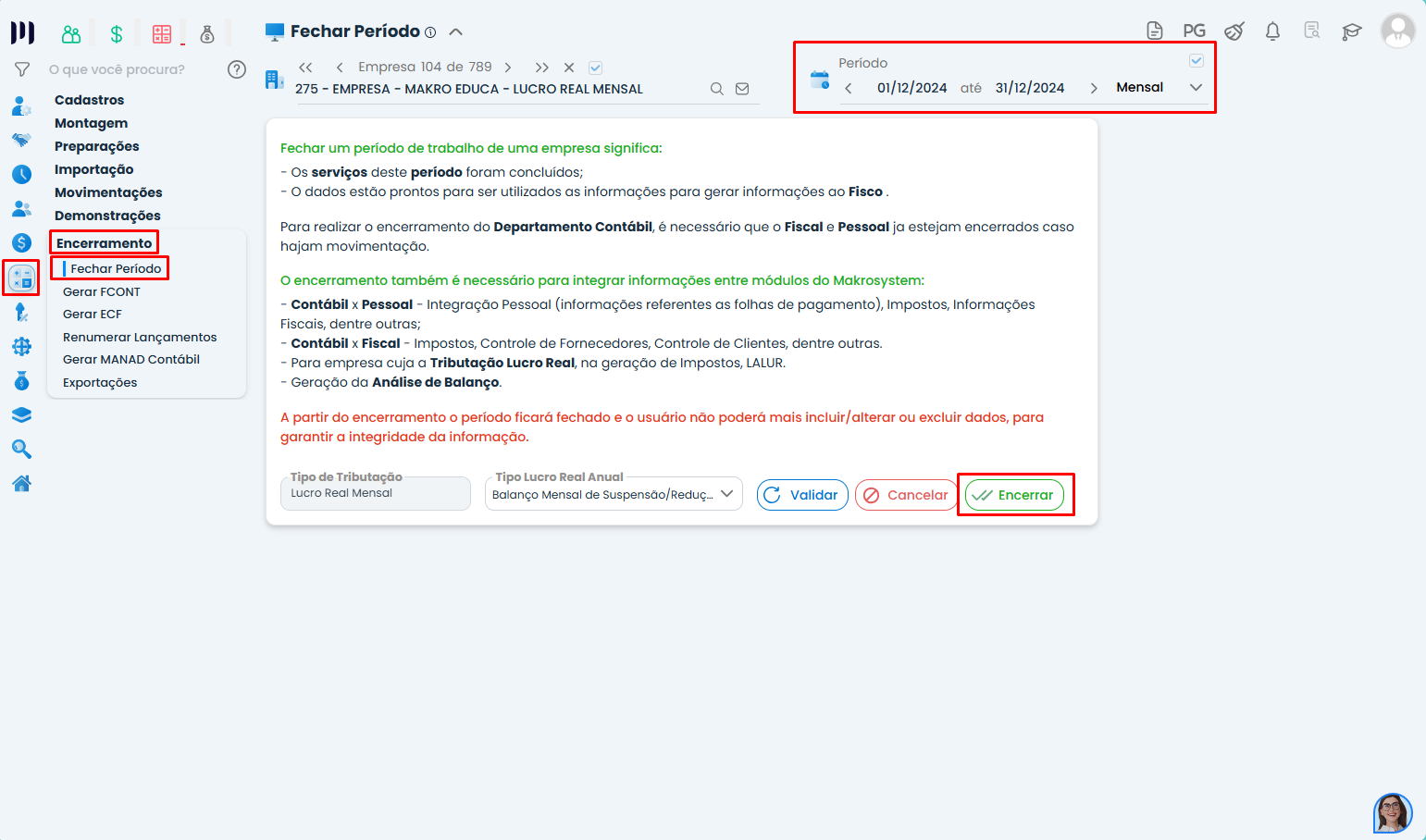Open the Tipo Lucro Real Anual dropdown
1426x840 pixels.
click(614, 494)
